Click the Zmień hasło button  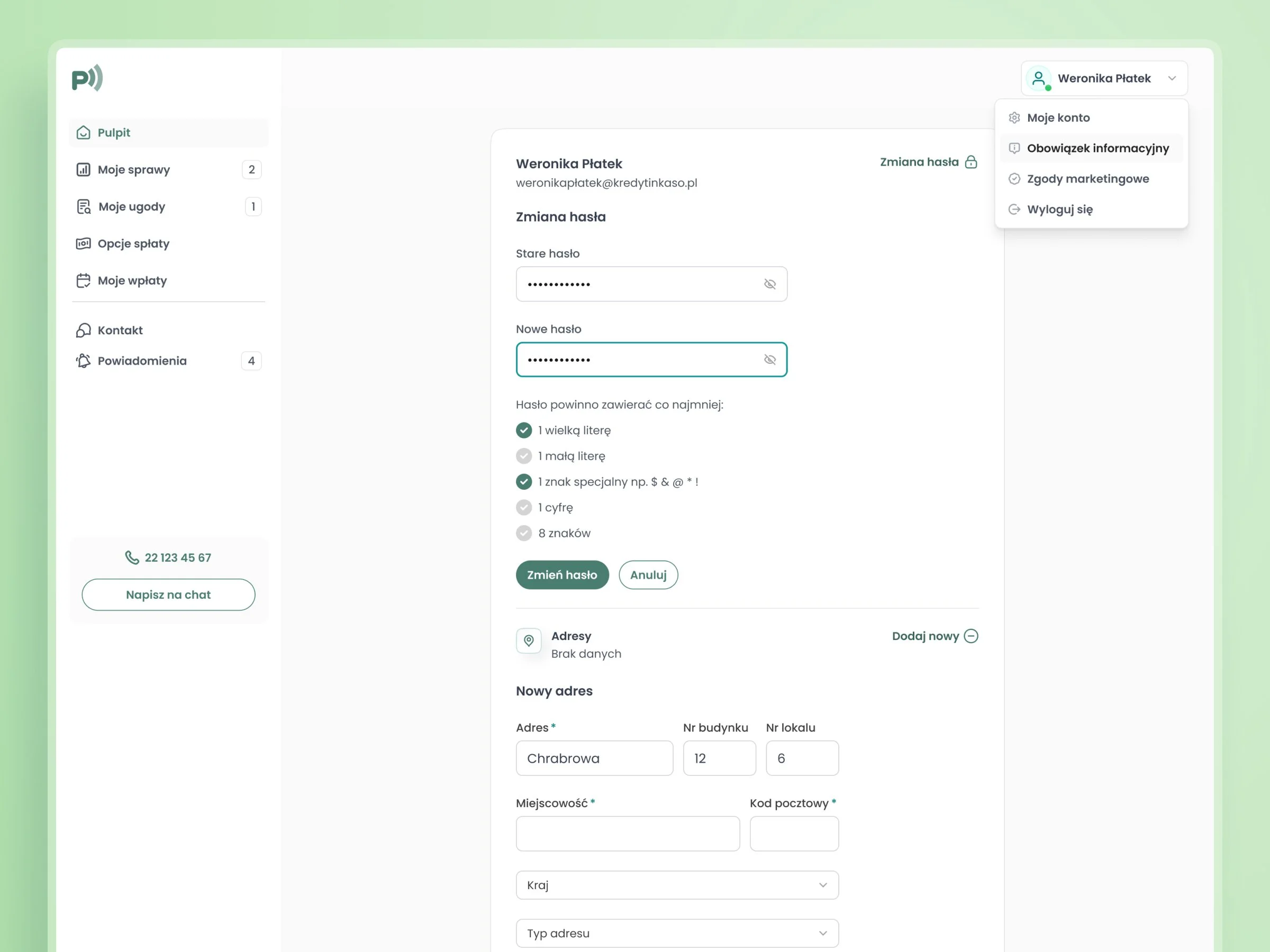562,575
